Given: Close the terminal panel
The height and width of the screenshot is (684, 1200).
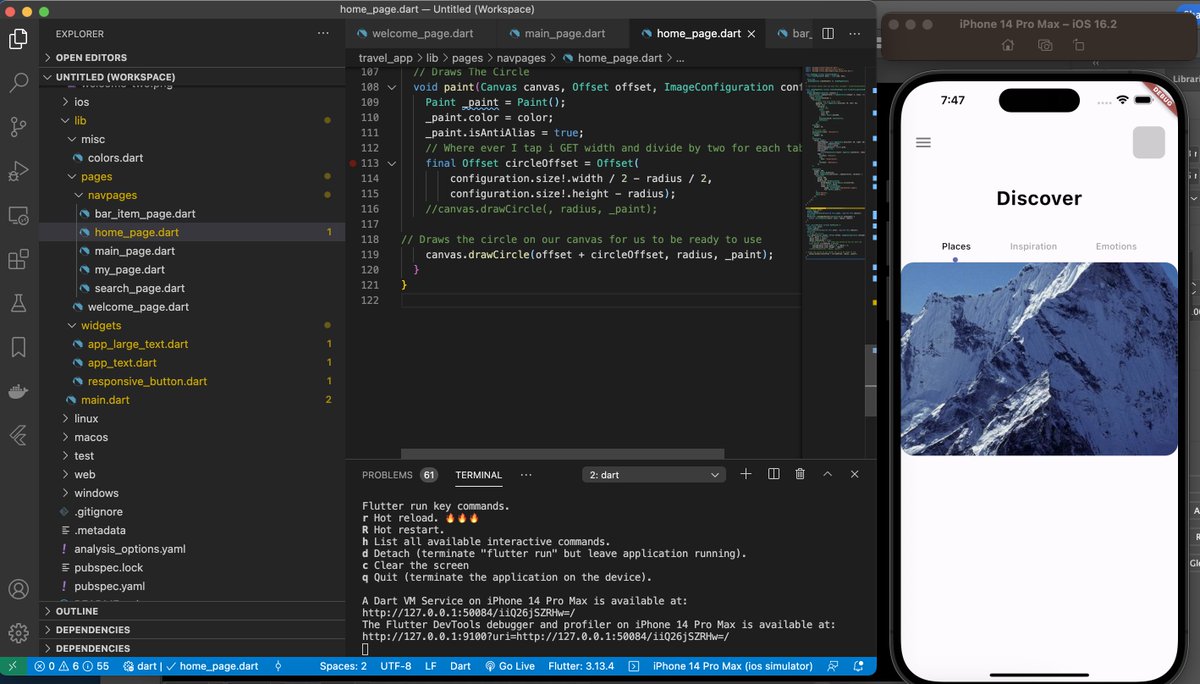Looking at the screenshot, I should coord(854,474).
